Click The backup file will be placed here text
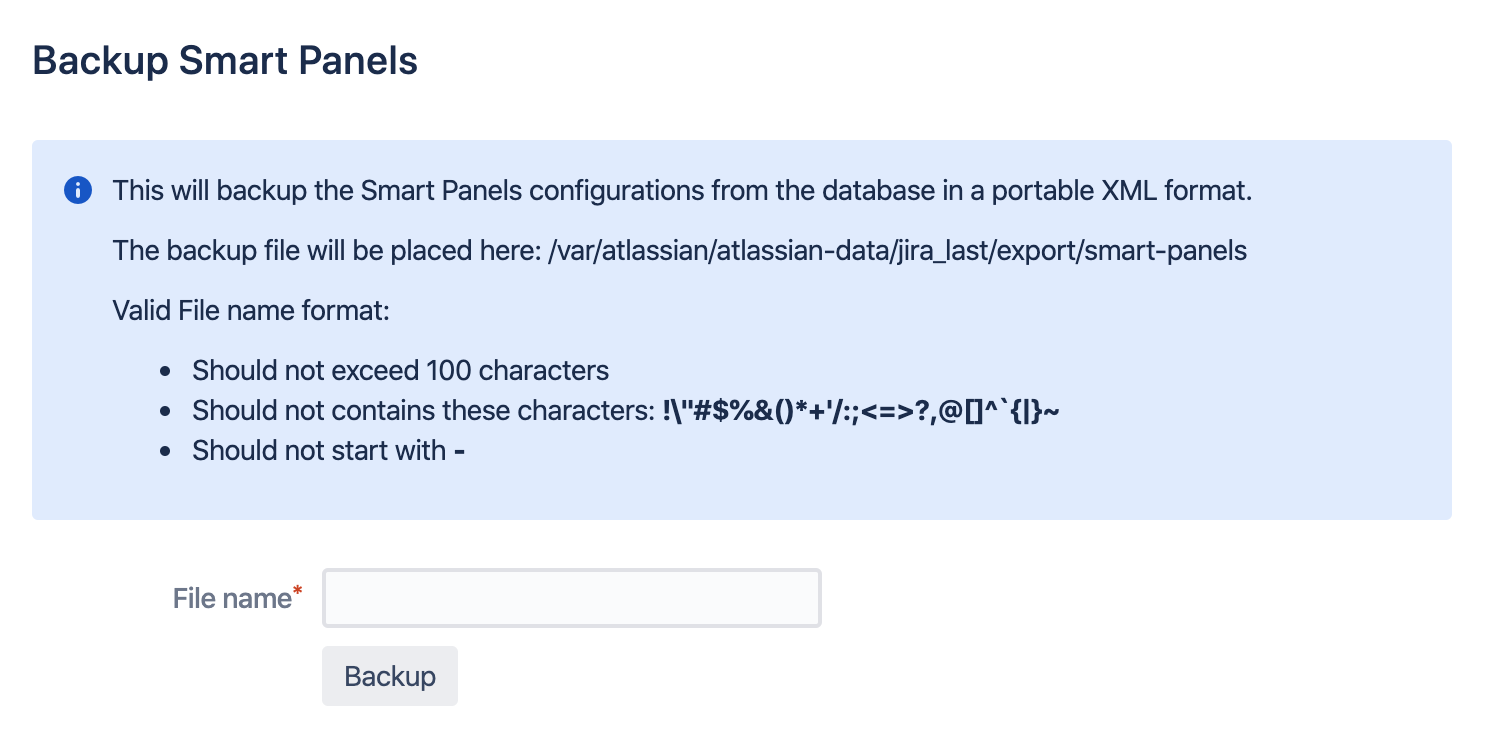 [328, 250]
